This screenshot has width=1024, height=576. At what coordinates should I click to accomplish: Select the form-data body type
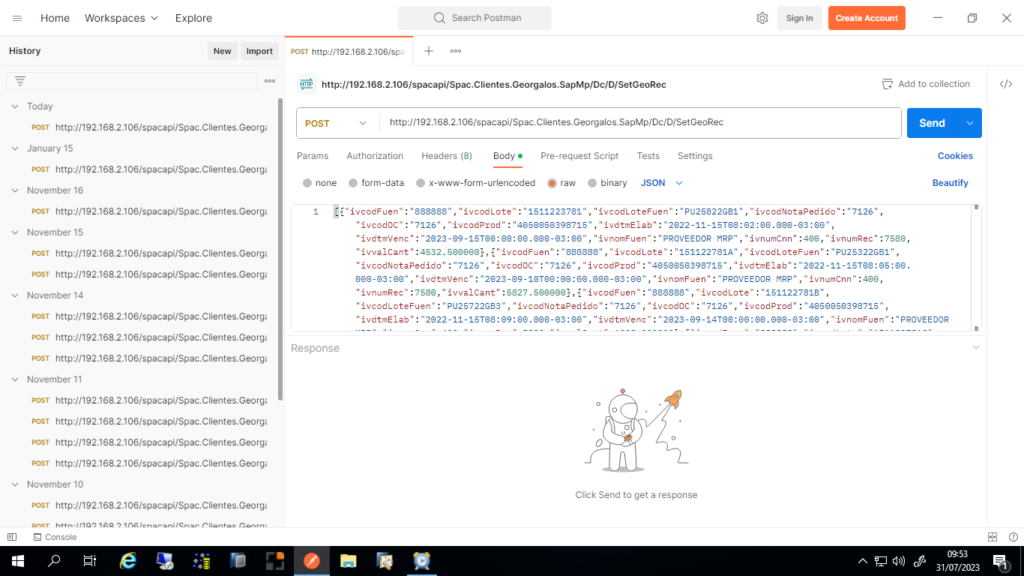coord(353,184)
